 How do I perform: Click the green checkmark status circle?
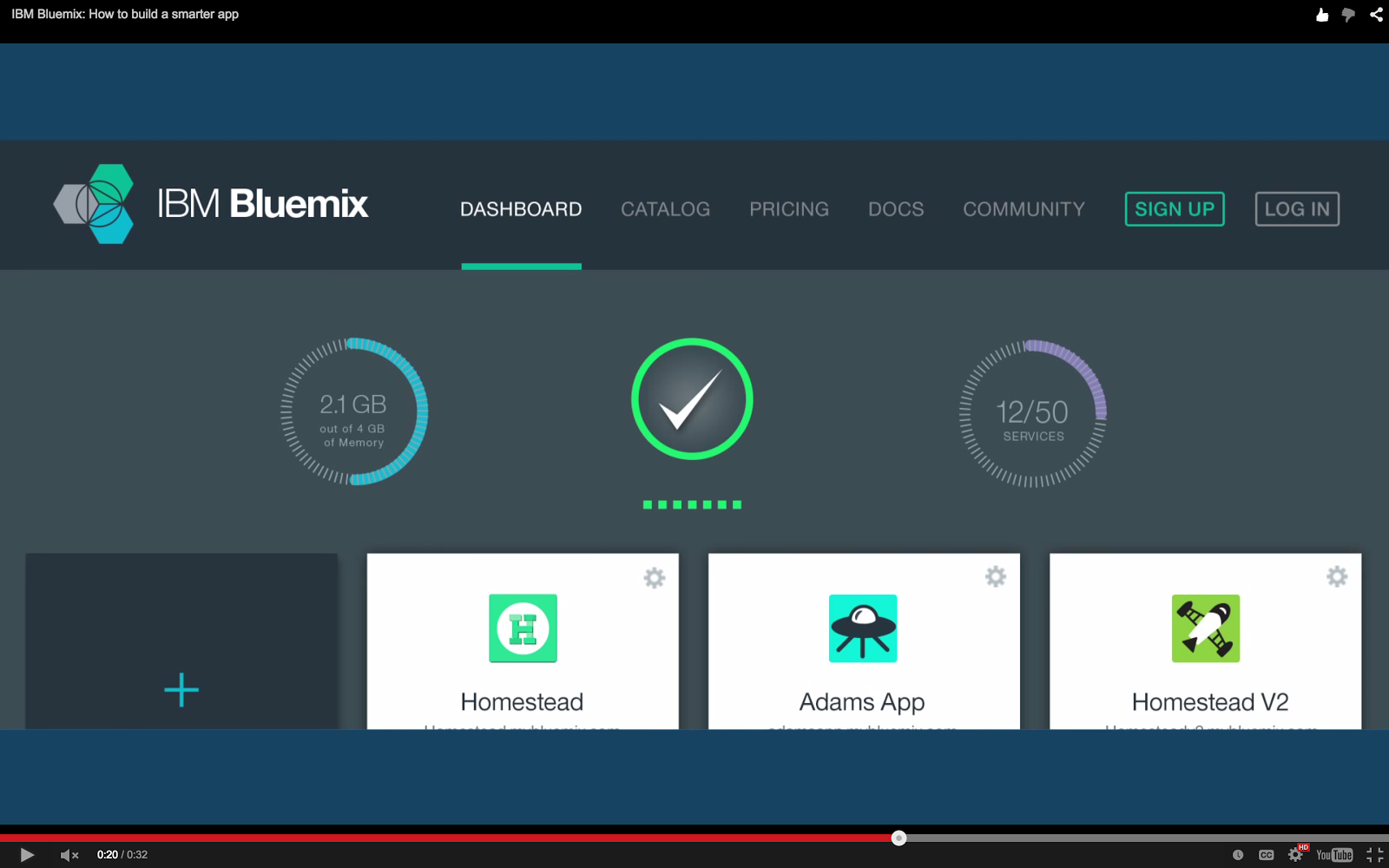pyautogui.click(x=692, y=398)
